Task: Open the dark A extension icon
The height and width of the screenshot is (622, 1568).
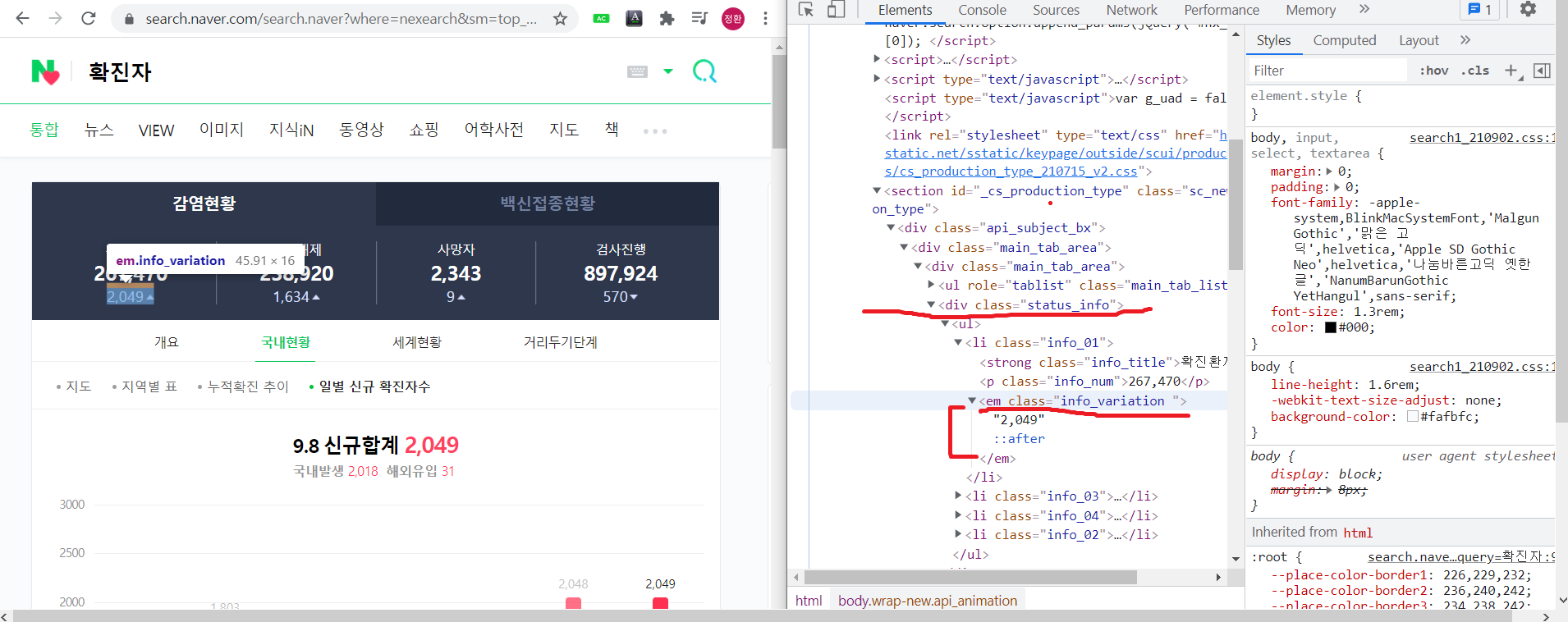Action: pos(634,18)
